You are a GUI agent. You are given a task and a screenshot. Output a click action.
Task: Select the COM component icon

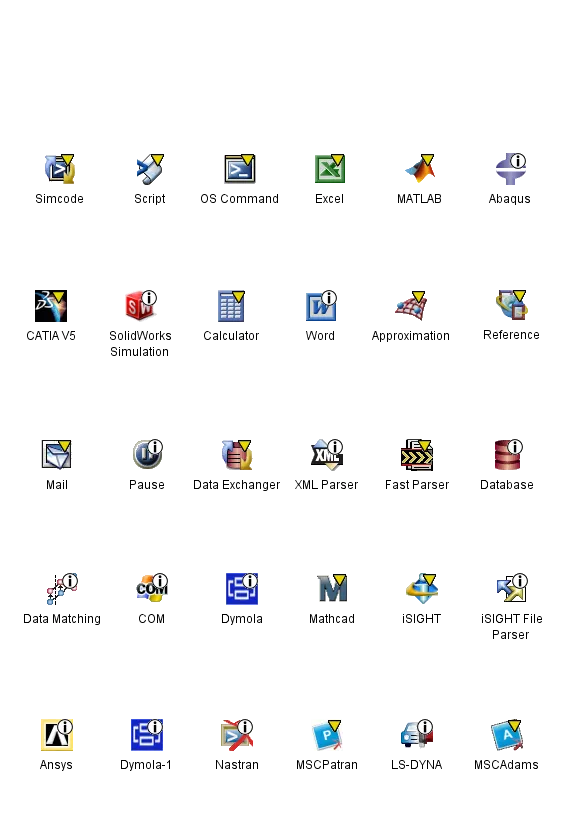pos(152,589)
